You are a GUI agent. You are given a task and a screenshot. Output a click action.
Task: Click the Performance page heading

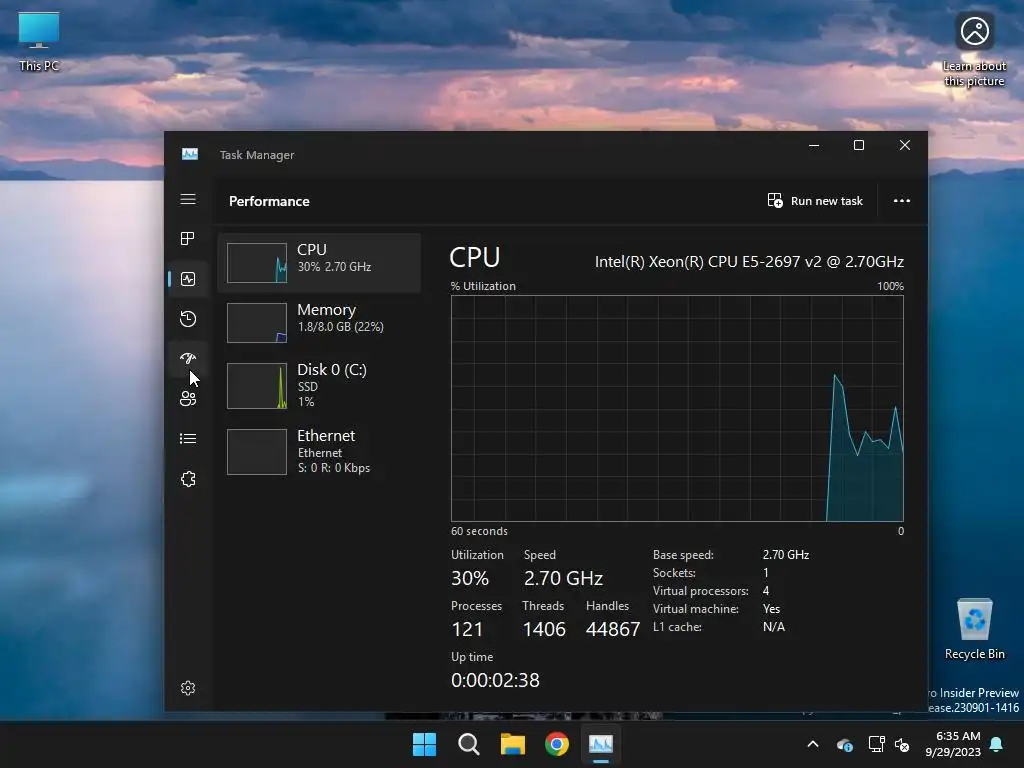[269, 201]
